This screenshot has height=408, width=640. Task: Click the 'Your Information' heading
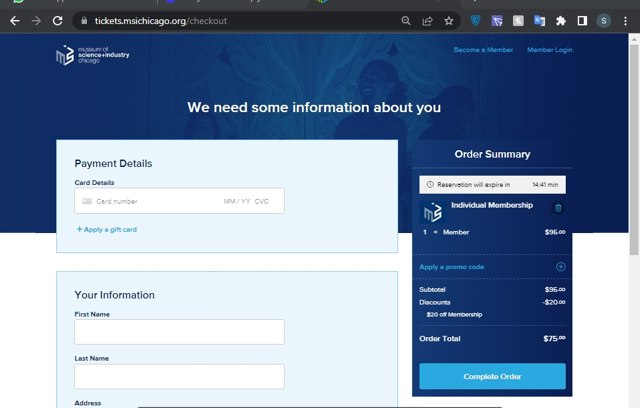coord(115,295)
